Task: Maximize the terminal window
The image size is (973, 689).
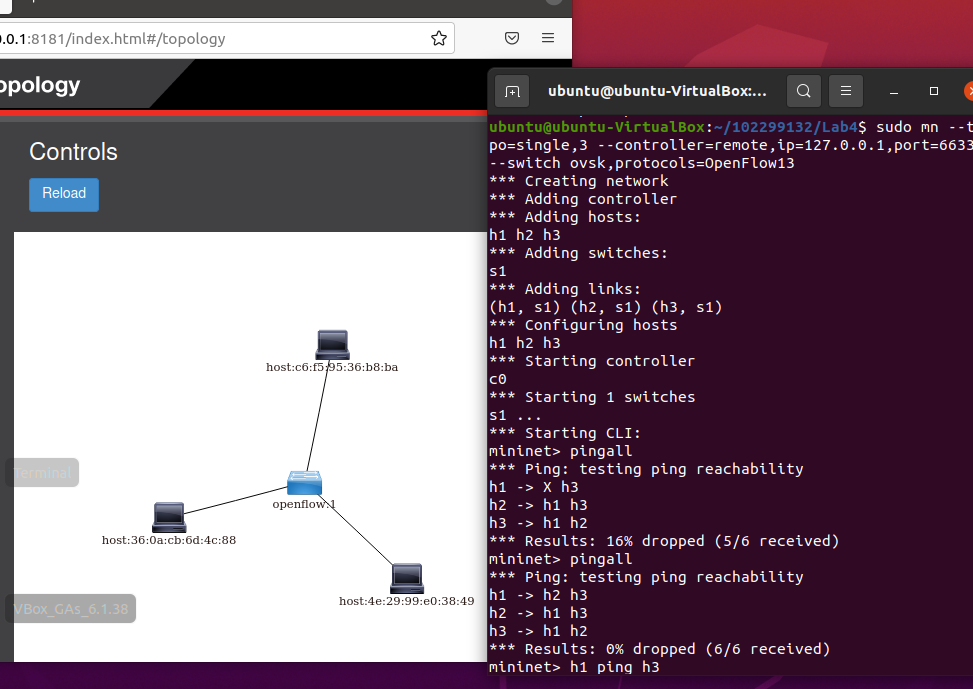Action: (x=933, y=91)
